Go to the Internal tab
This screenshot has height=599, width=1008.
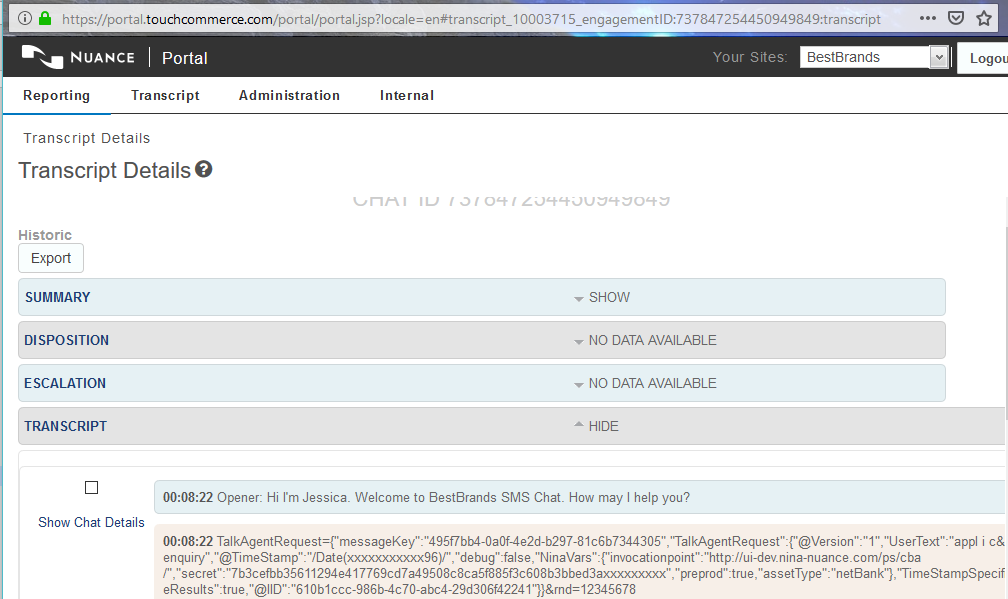point(406,96)
